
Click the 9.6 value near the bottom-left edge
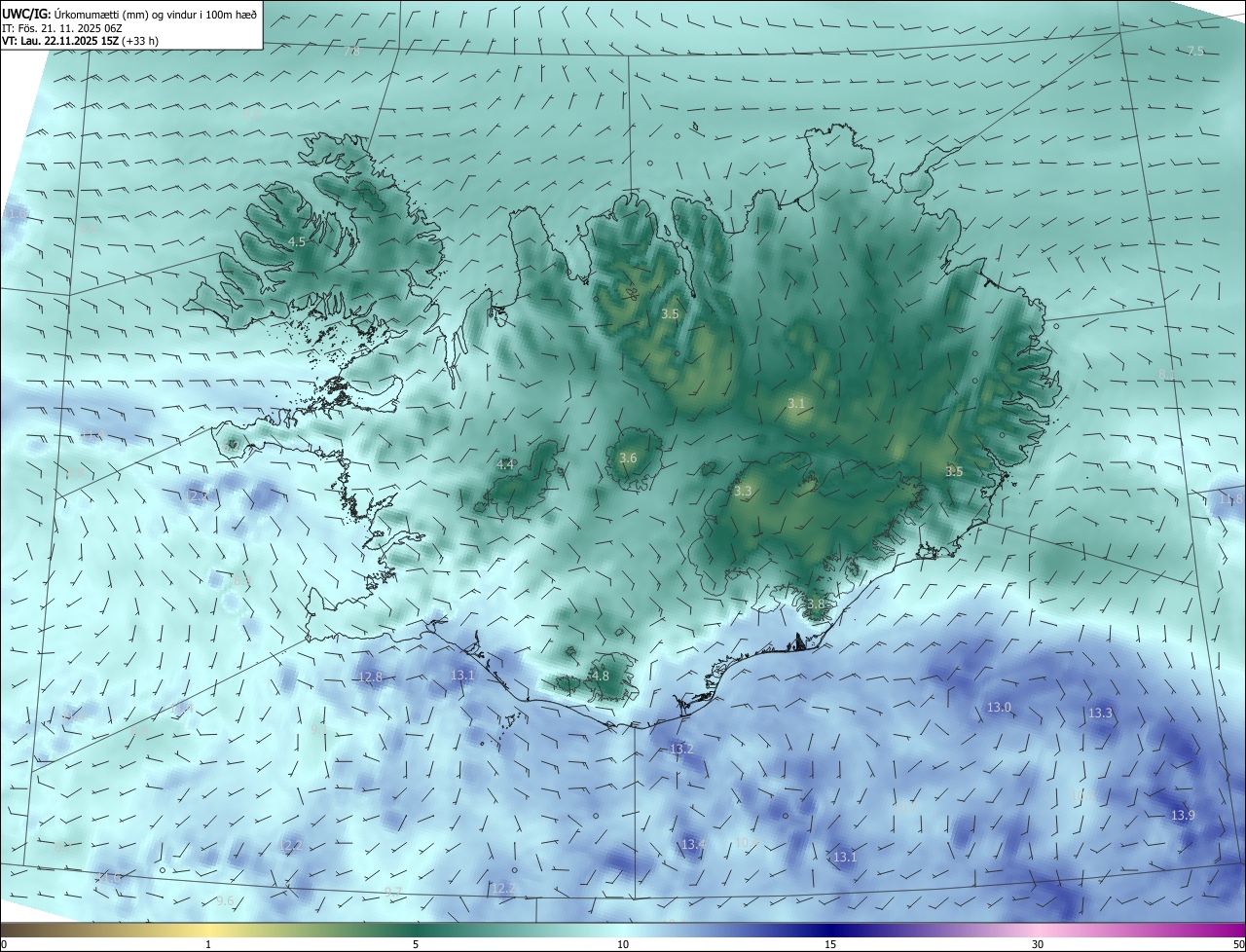(225, 901)
